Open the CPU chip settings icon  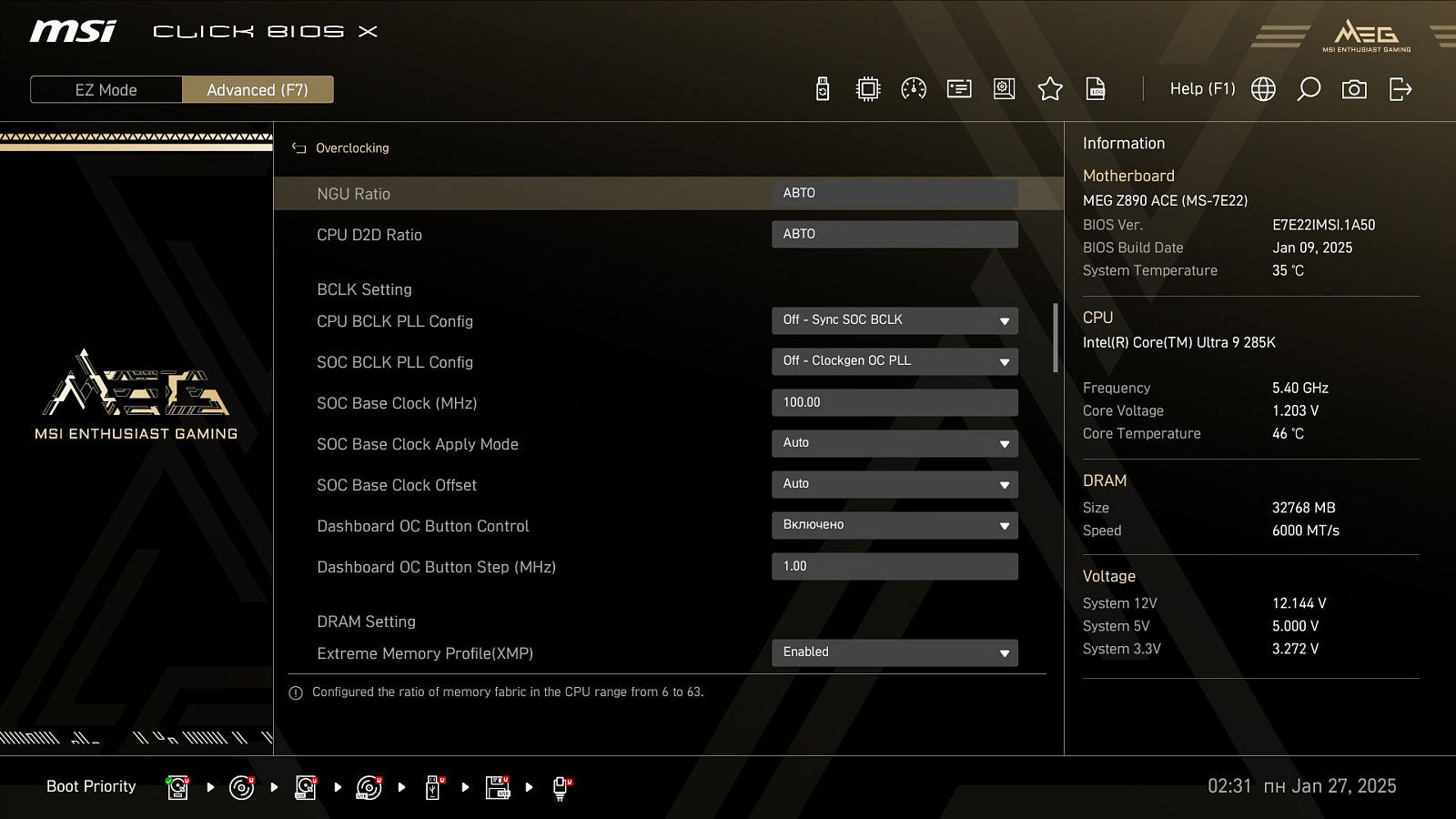coord(868,89)
